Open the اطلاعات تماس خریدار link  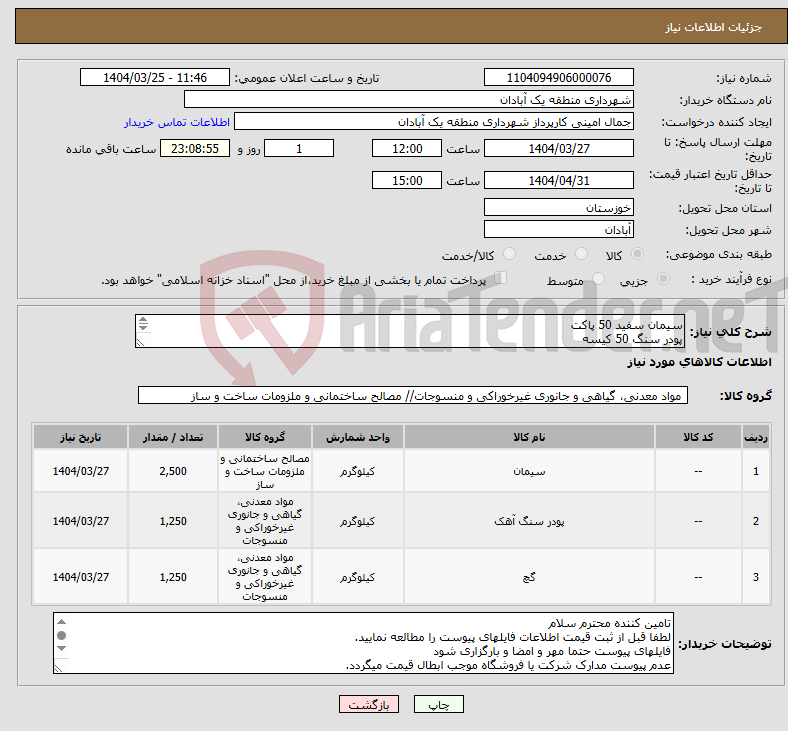(x=177, y=122)
